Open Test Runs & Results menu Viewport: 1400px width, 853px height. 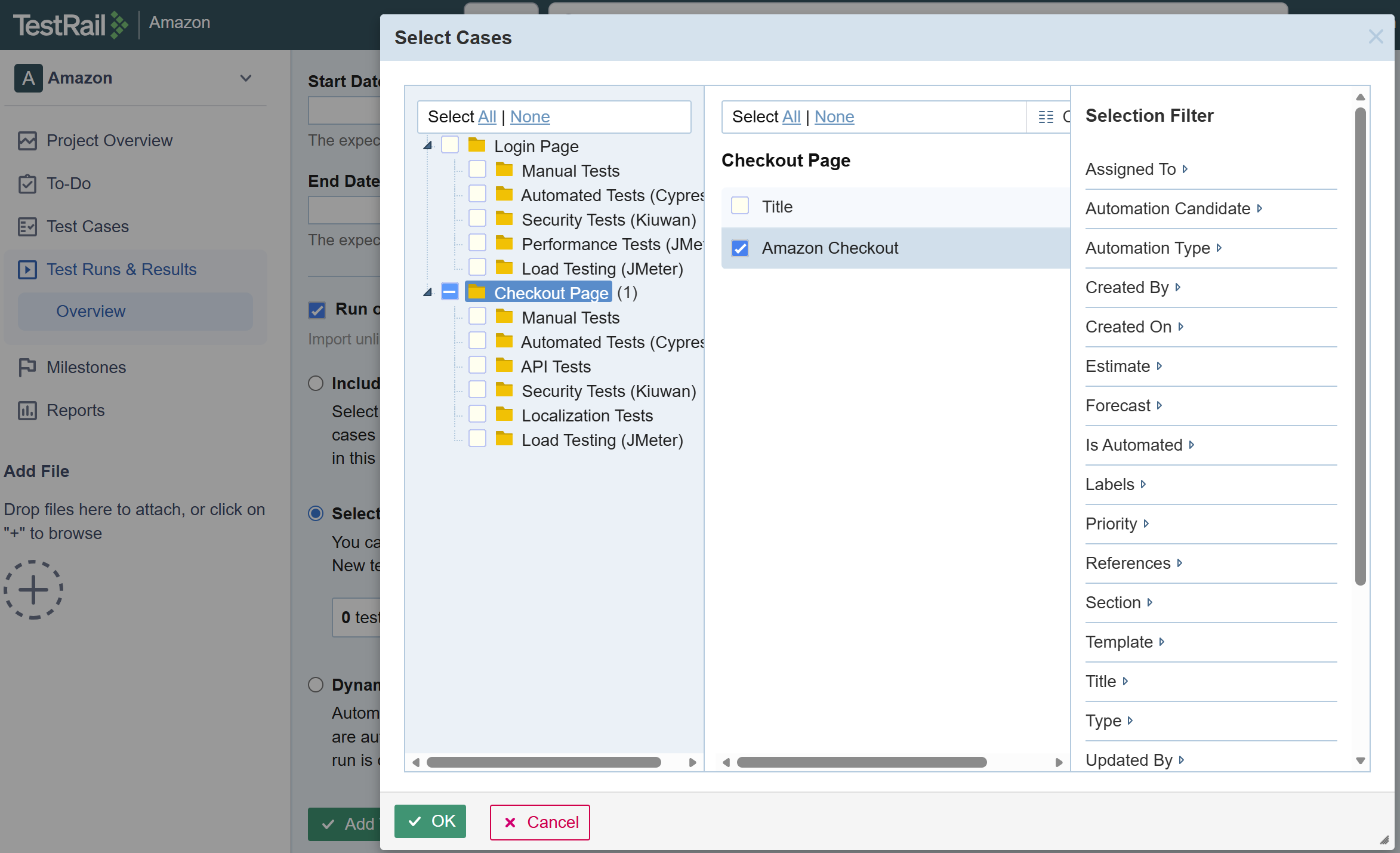coord(121,270)
